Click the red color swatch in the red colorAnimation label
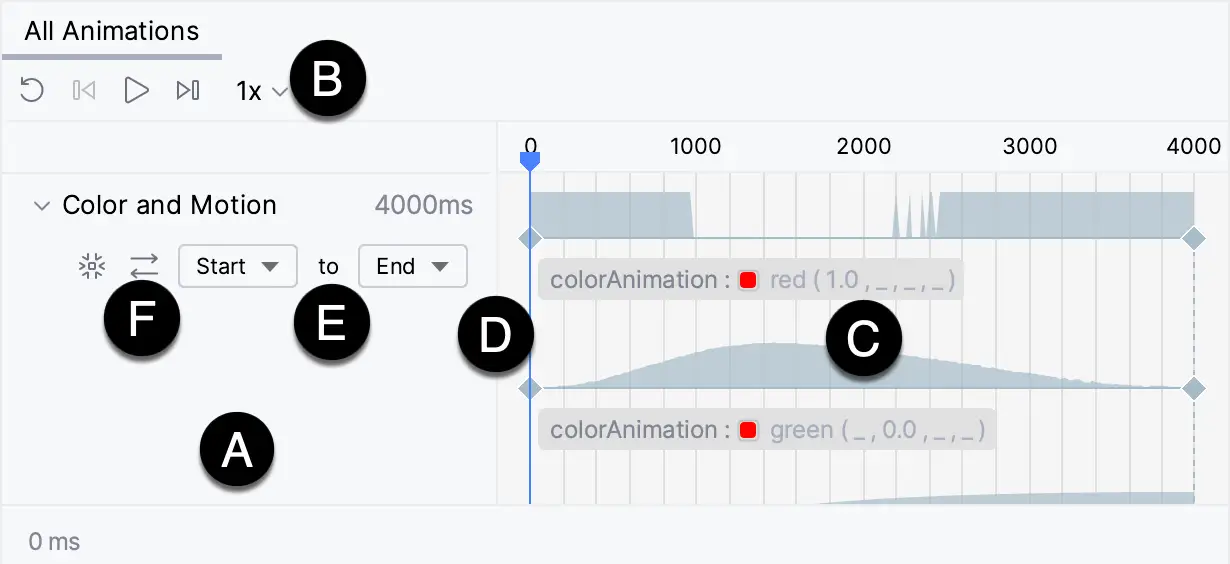Viewport: 1230px width, 564px height. pyautogui.click(x=748, y=281)
